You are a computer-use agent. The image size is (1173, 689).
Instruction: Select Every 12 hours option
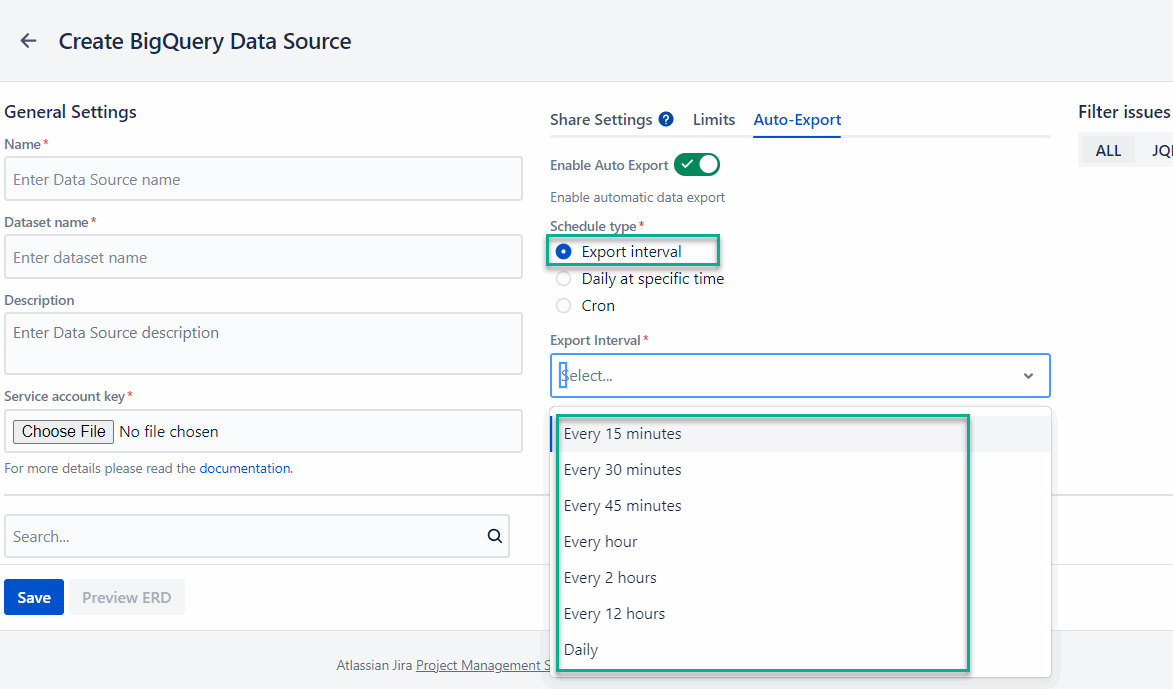point(614,614)
